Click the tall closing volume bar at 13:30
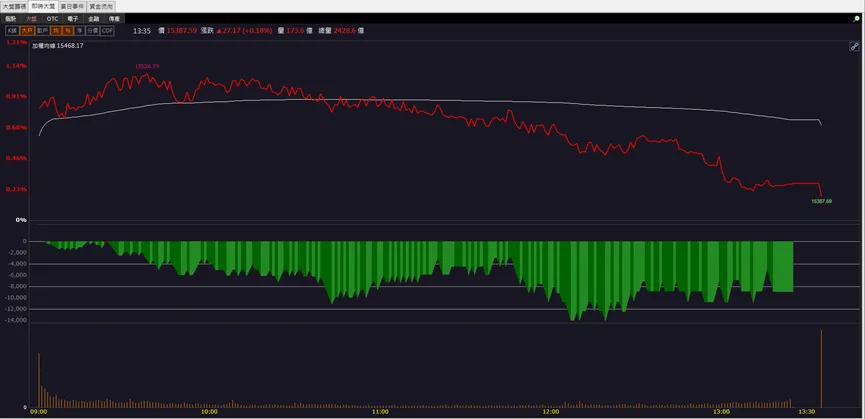 pyautogui.click(x=821, y=368)
